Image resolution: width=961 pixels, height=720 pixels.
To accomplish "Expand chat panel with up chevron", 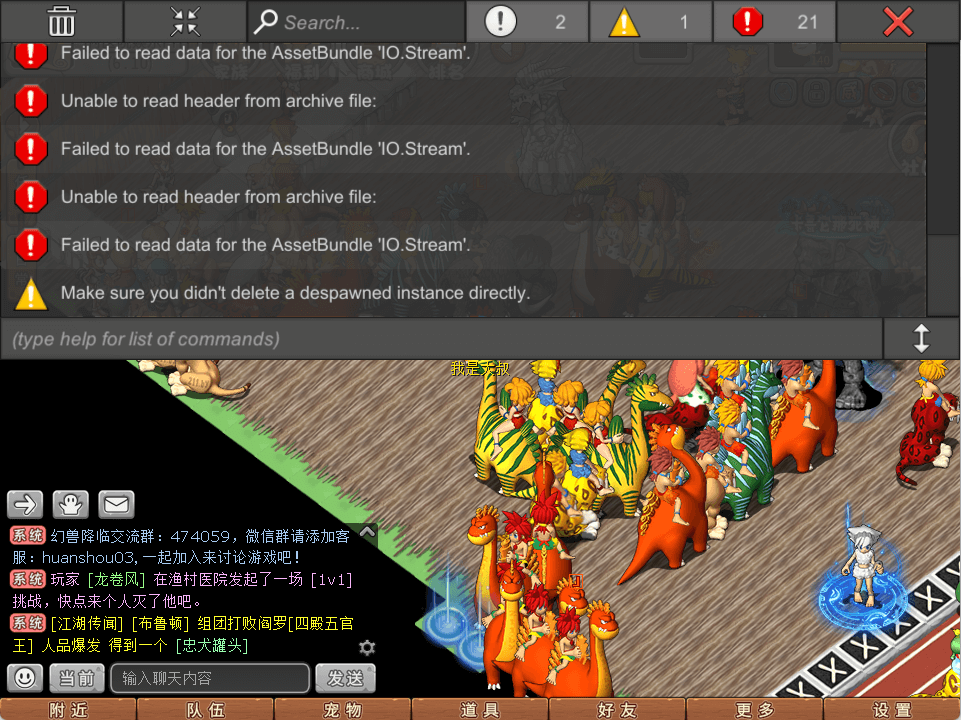I will point(367,532).
